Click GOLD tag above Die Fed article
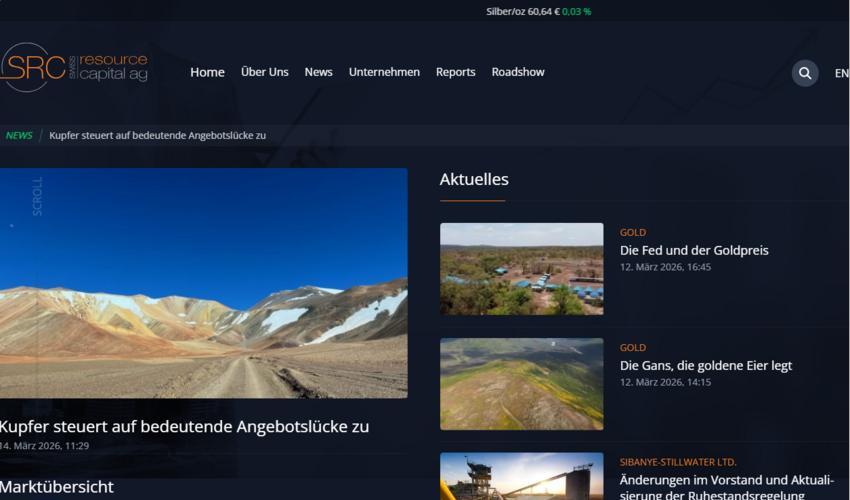The image size is (850, 500). tap(633, 233)
